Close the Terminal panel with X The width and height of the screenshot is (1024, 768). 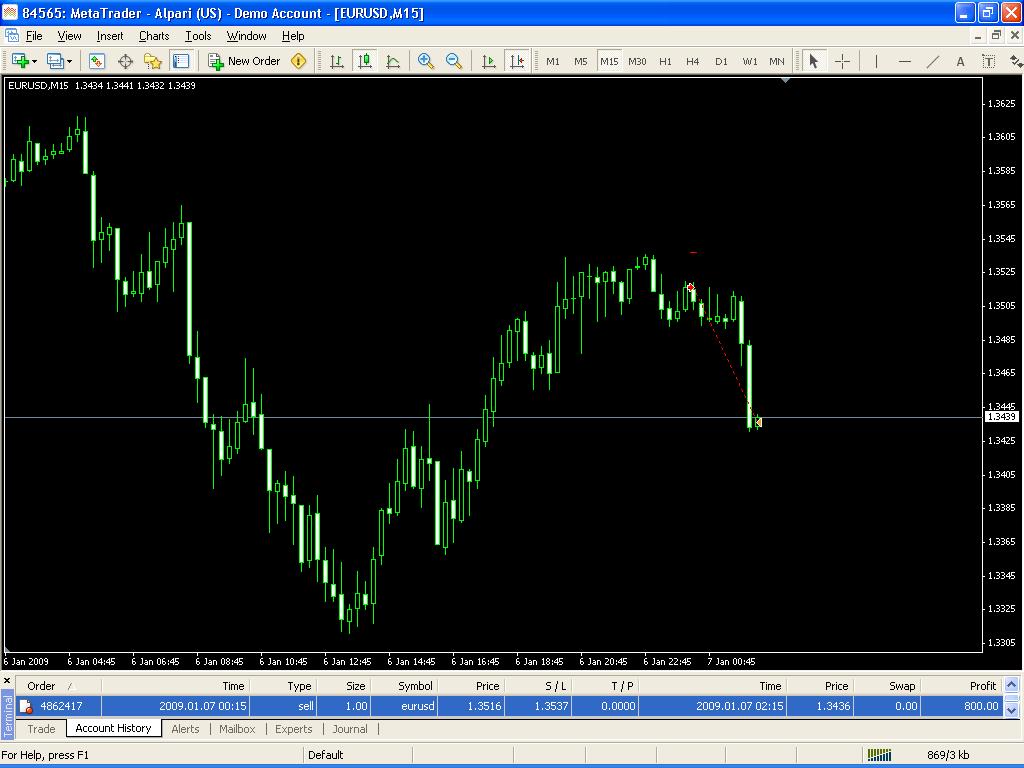7,680
